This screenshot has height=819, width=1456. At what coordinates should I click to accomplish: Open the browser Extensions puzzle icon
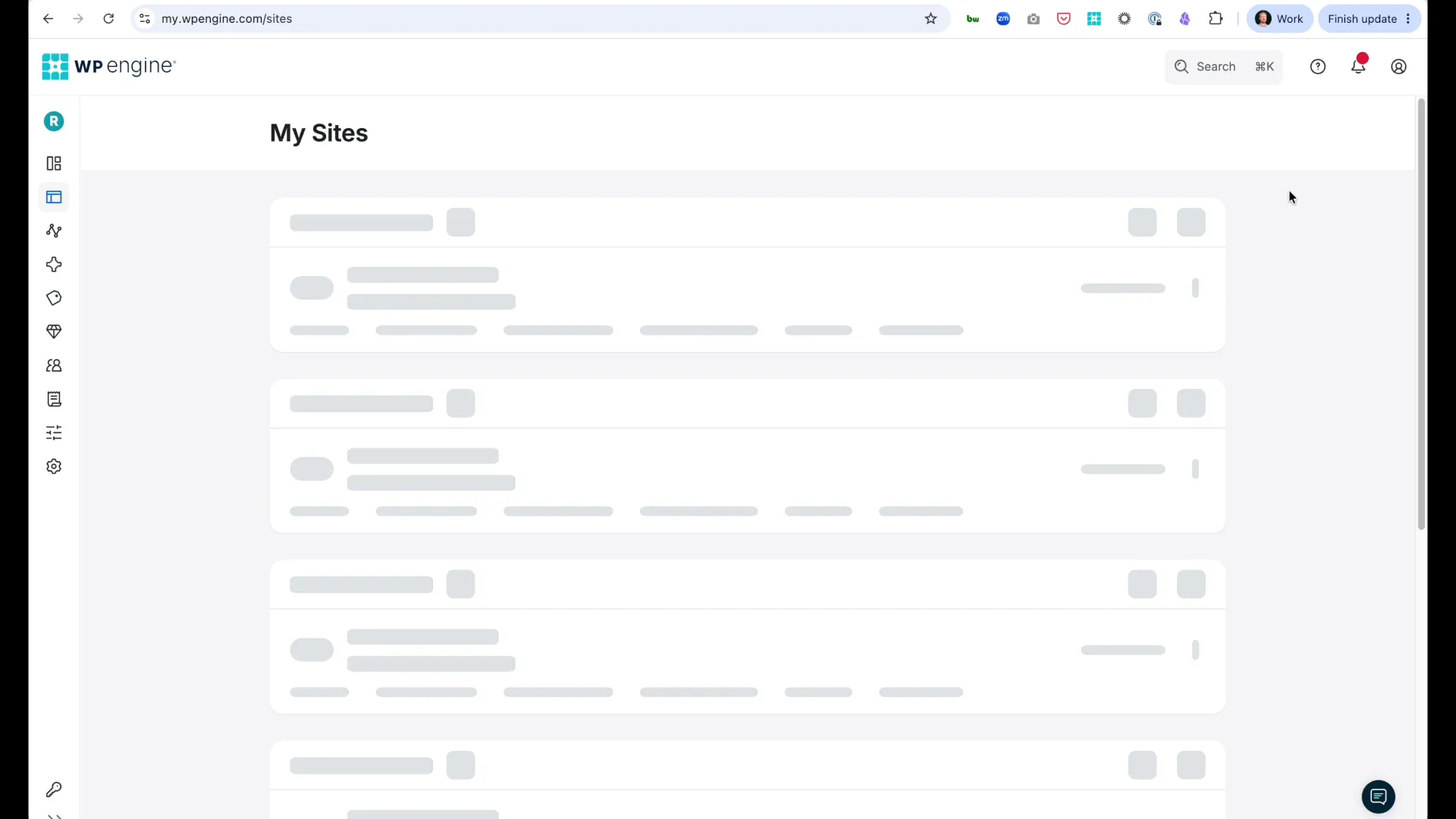point(1216,19)
